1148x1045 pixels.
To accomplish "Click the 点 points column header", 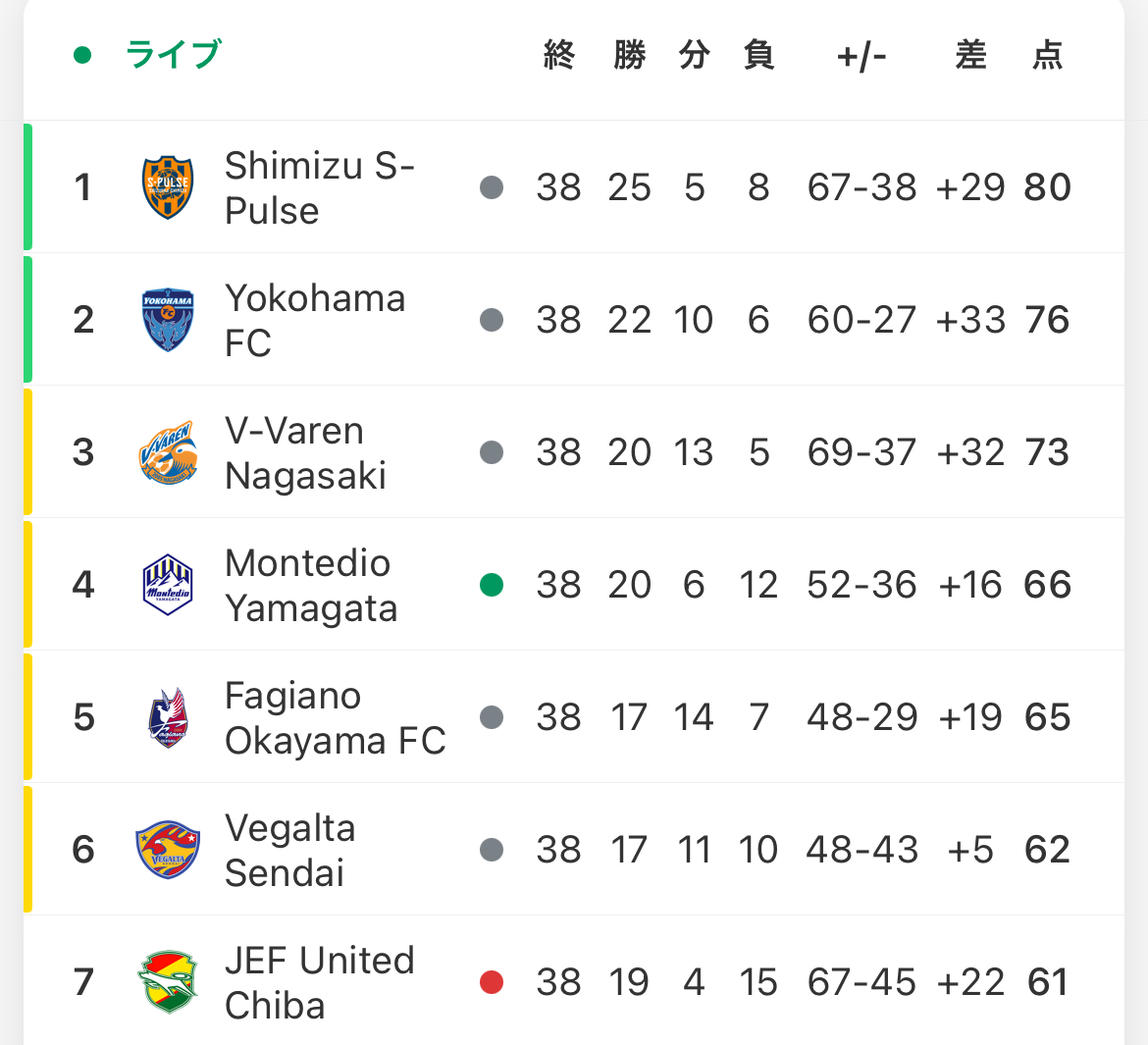I will [1048, 55].
